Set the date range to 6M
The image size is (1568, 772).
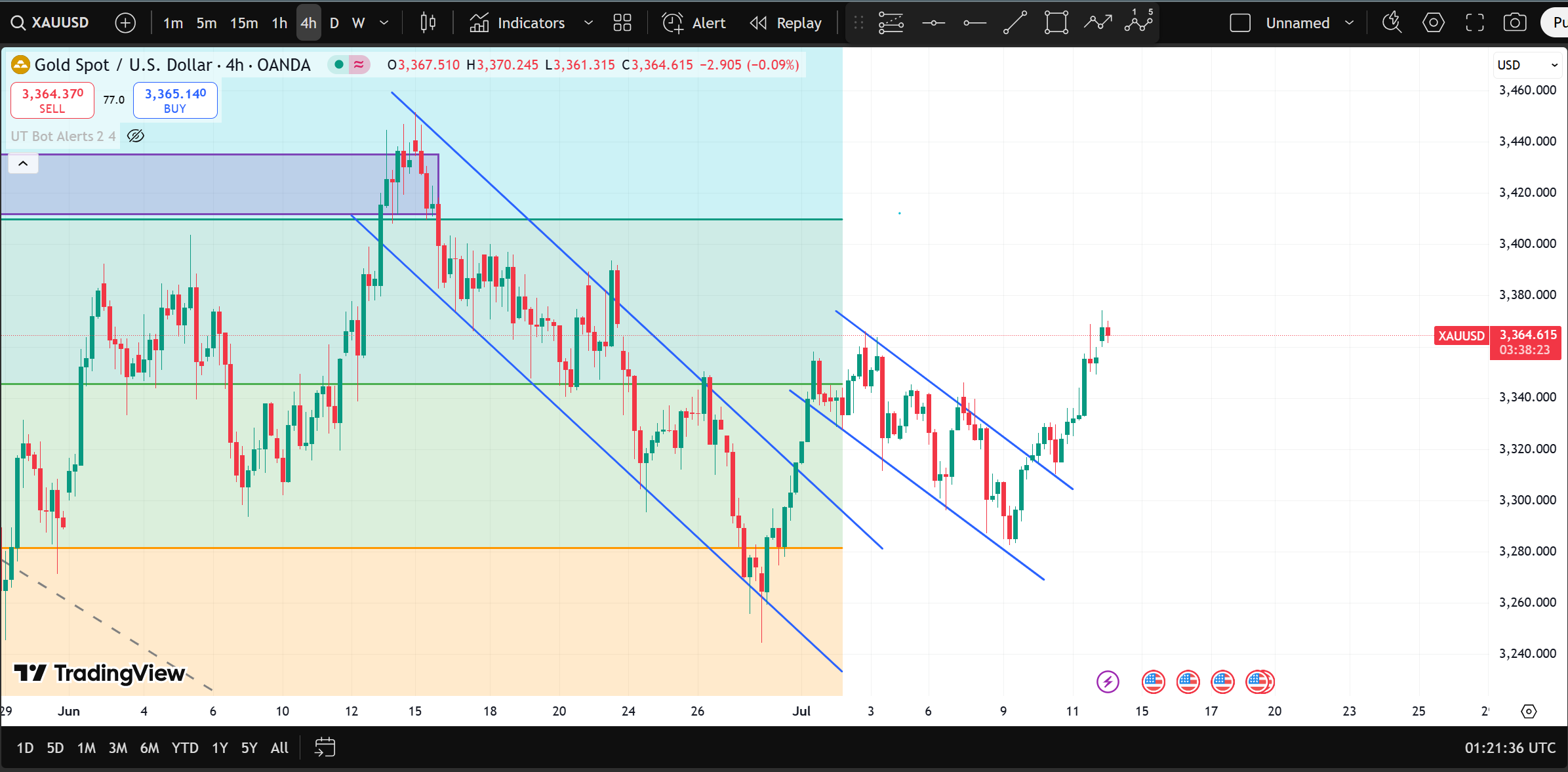(x=150, y=748)
